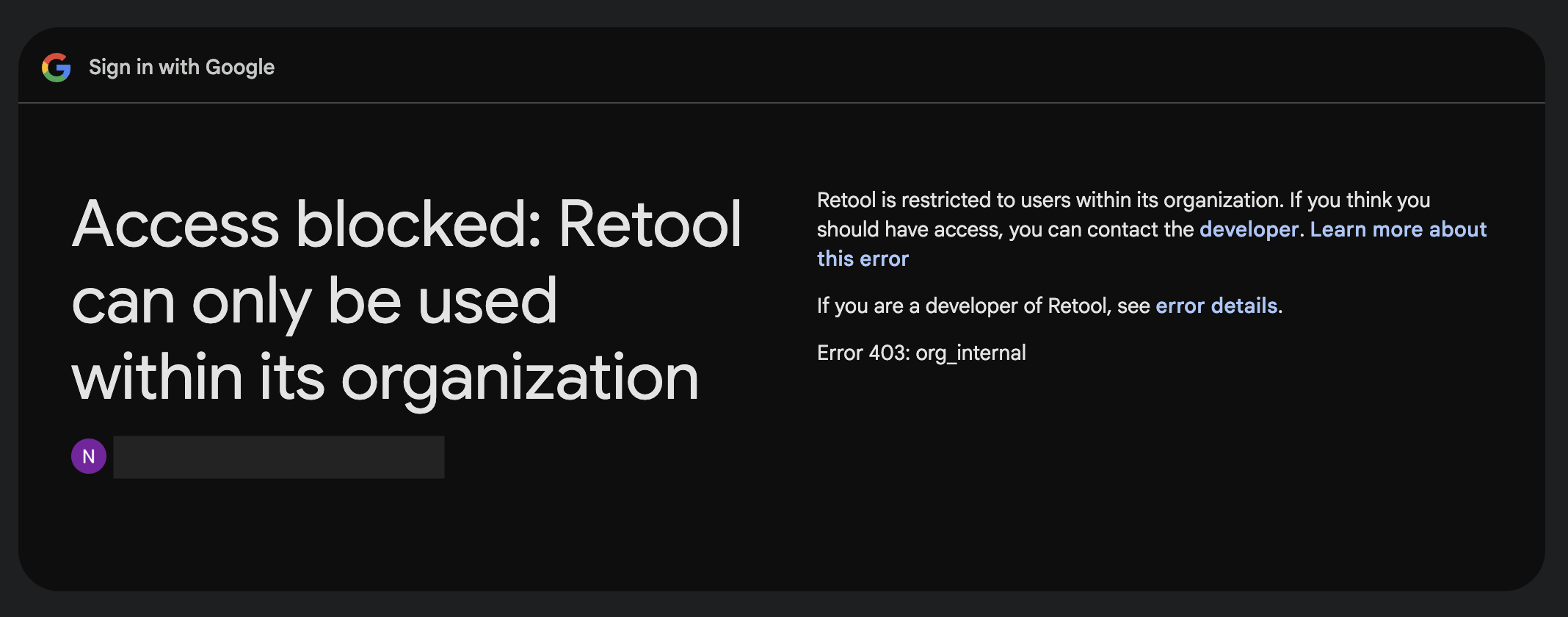Click the Google "G" logo
The height and width of the screenshot is (617, 1568).
click(x=57, y=68)
